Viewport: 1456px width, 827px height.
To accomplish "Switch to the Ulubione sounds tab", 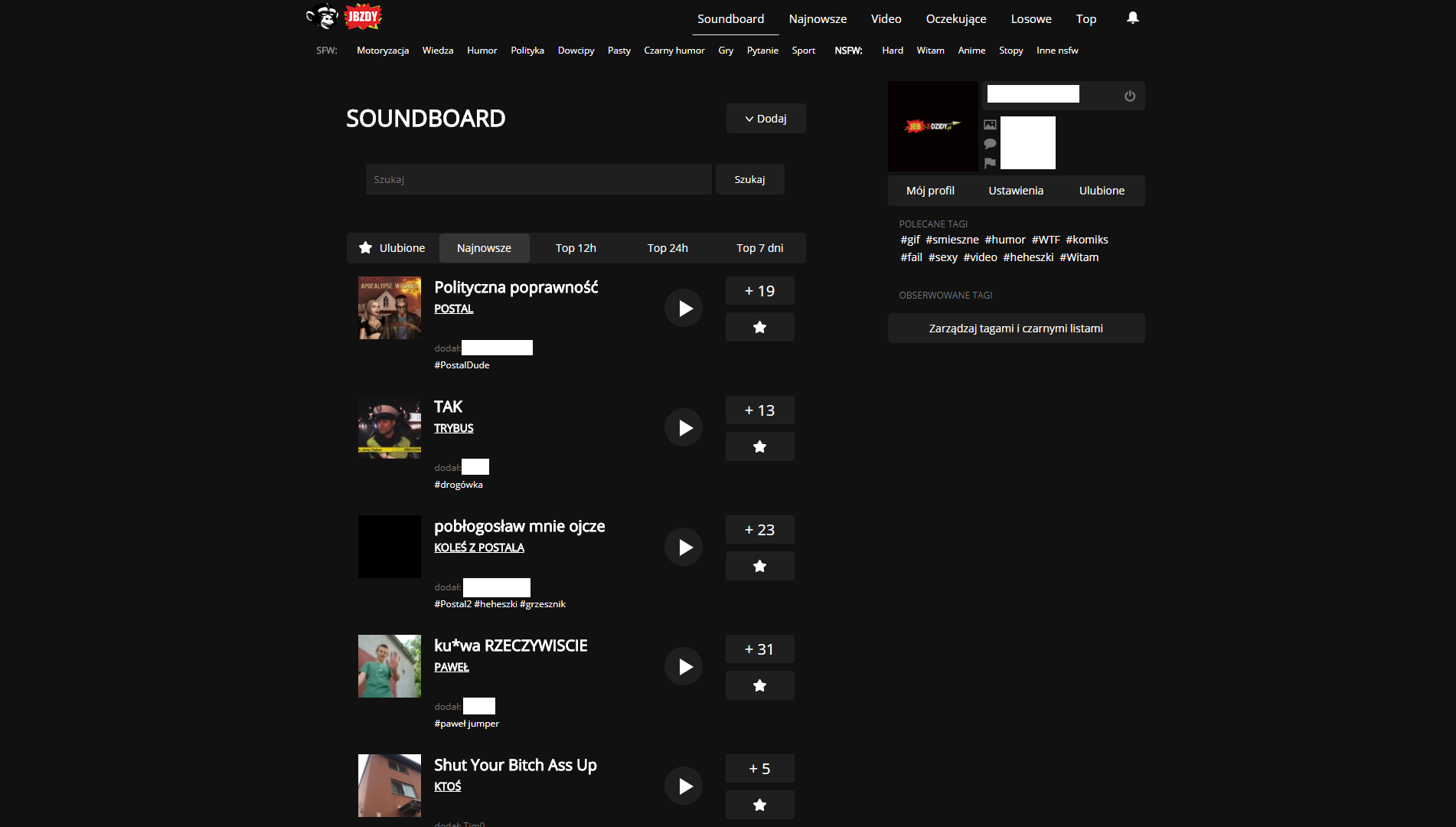I will click(x=393, y=248).
